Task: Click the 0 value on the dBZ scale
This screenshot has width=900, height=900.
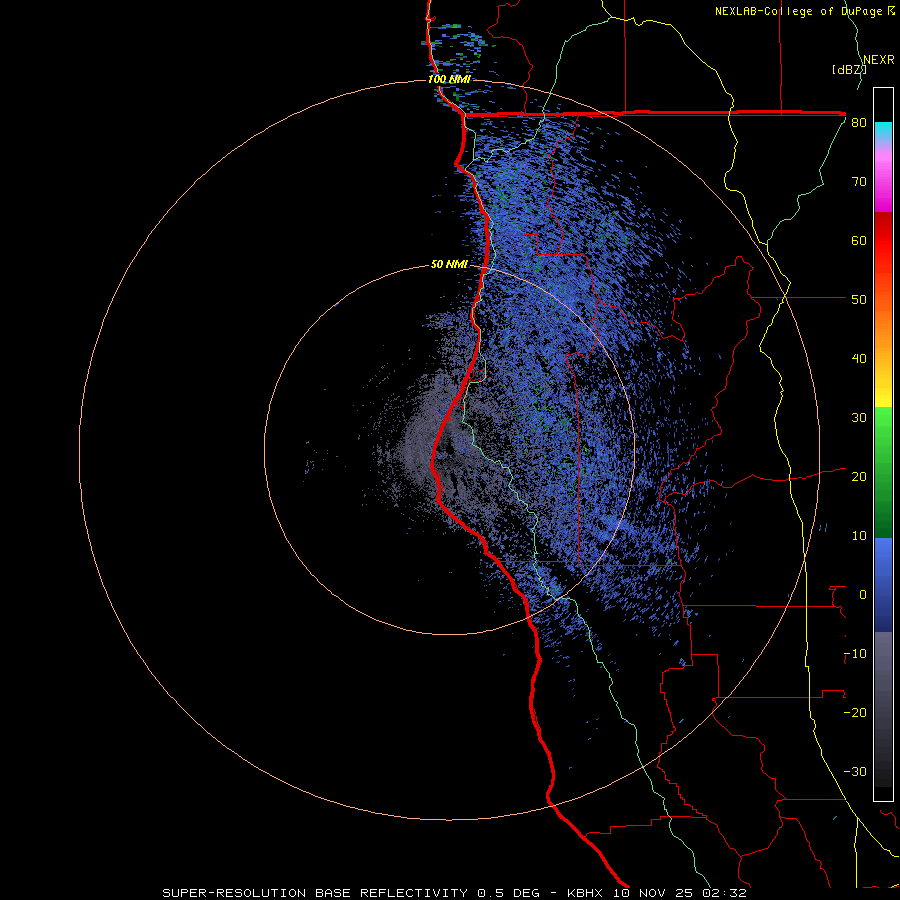Action: click(x=863, y=595)
